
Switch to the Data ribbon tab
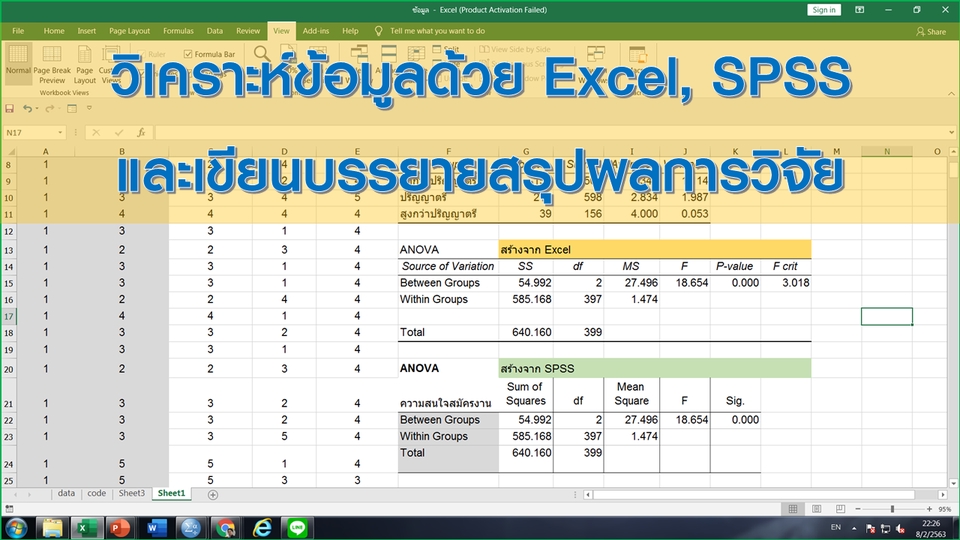coord(215,31)
